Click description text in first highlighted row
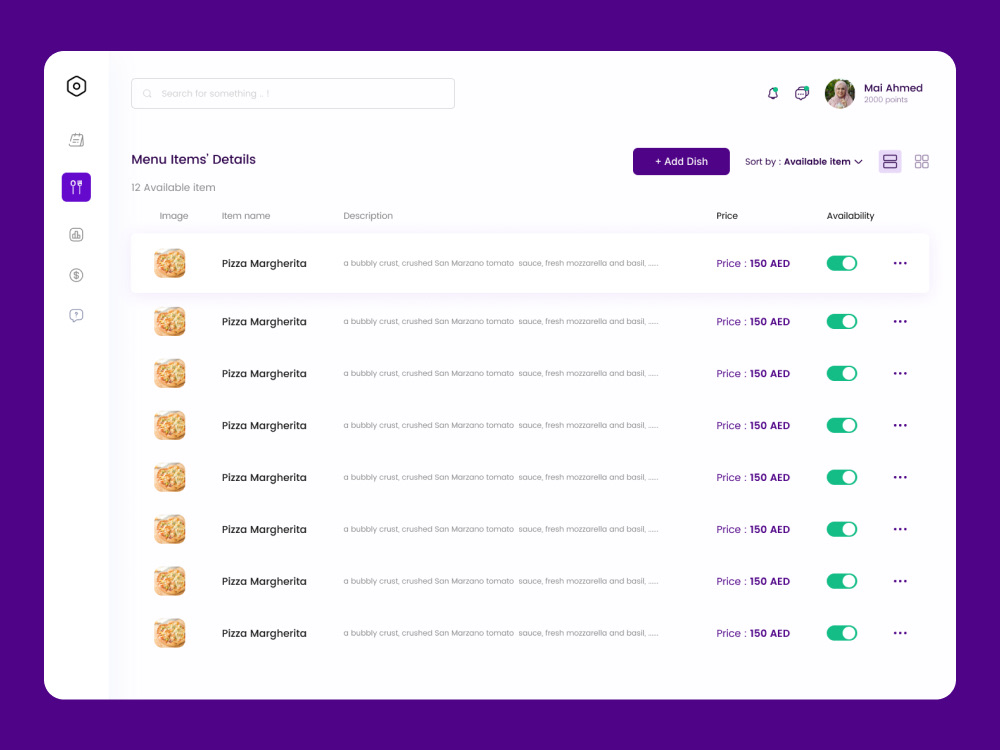Screen dimensions: 1000x750 point(501,263)
